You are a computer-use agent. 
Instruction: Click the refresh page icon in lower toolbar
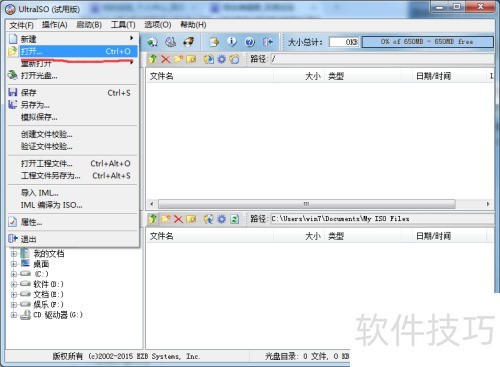pos(235,219)
